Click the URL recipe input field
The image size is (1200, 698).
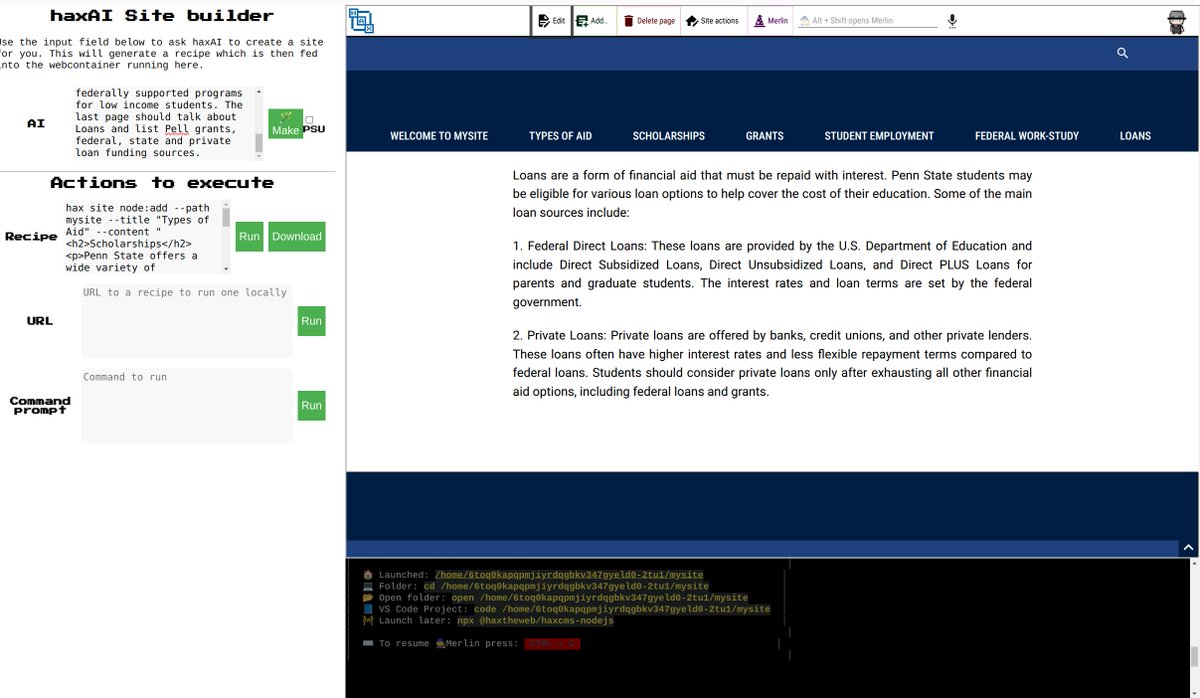187,321
